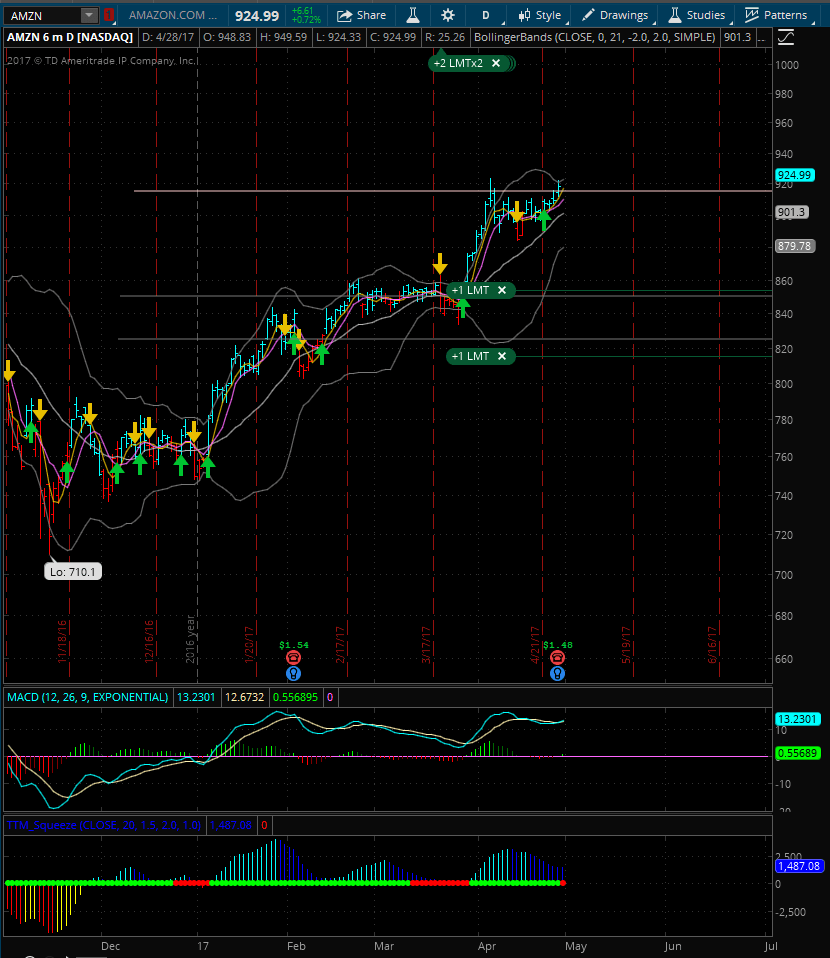Click the 13.2301 bubble on the MACD axis

(x=797, y=719)
